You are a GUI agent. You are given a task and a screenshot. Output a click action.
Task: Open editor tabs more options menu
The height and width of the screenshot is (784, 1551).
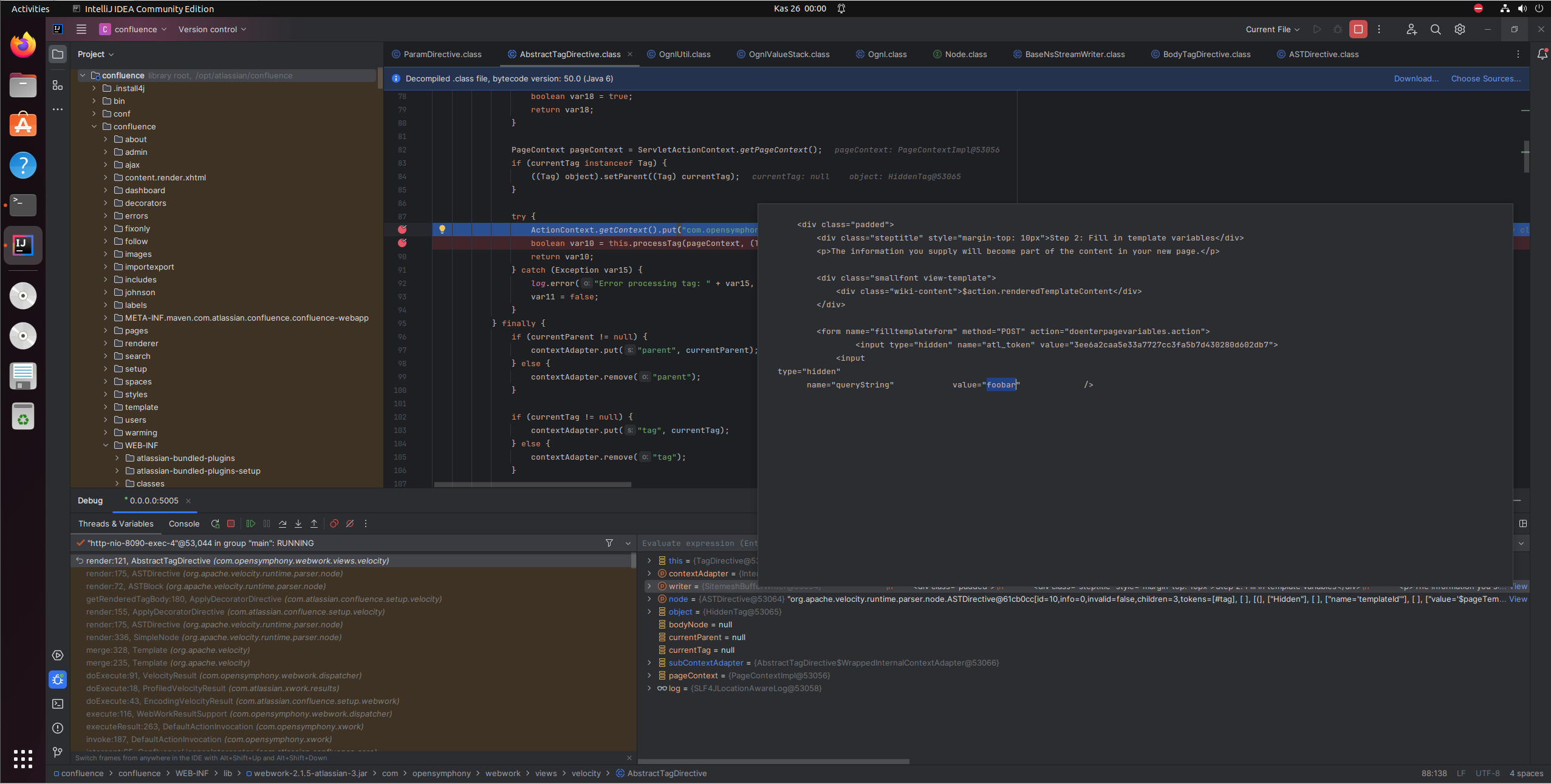[1518, 54]
